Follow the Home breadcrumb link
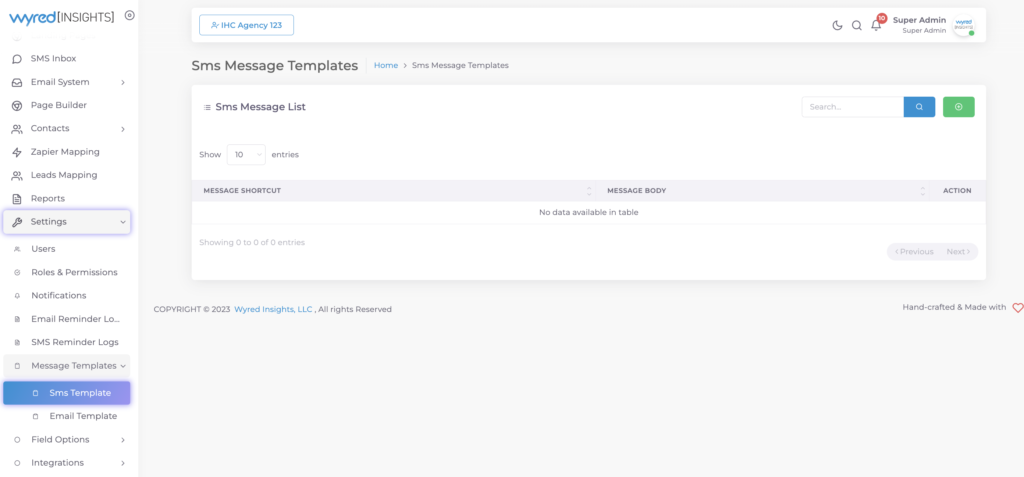This screenshot has height=477, width=1024. [386, 65]
